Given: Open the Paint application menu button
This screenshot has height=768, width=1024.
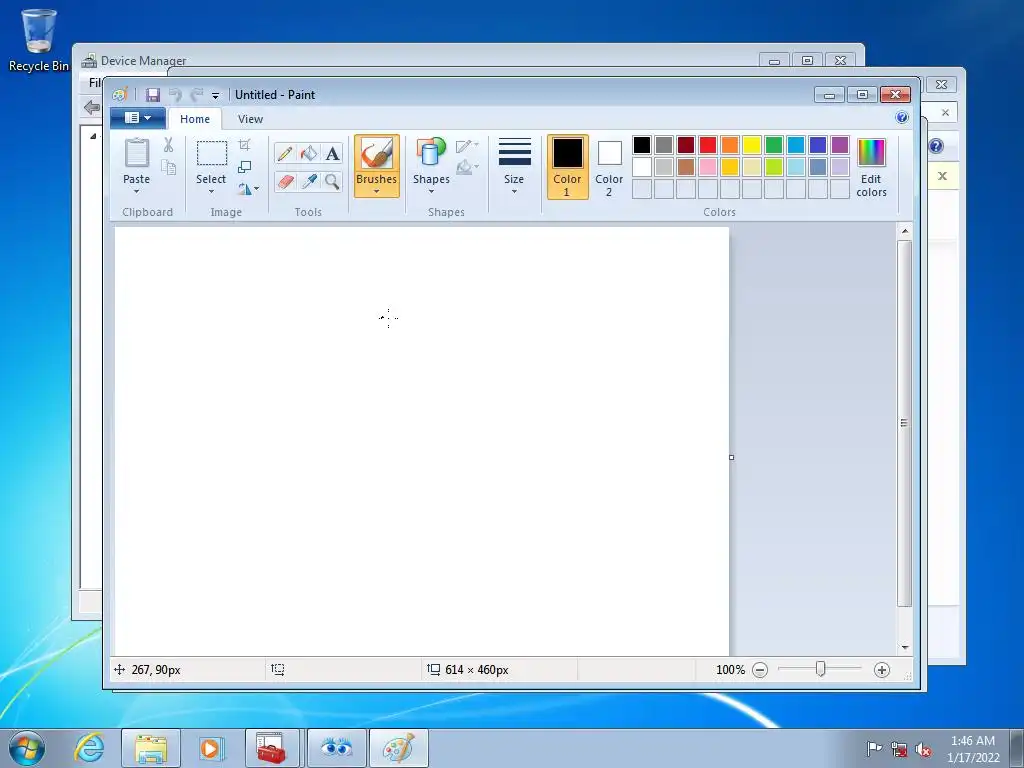Looking at the screenshot, I should (138, 118).
